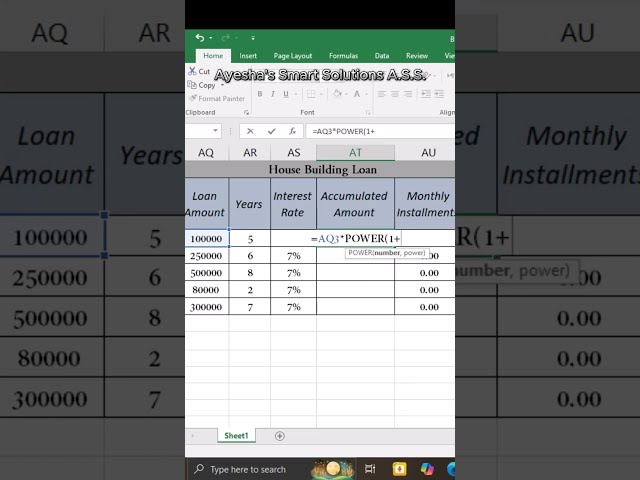Add a new sheet with the plus icon
The width and height of the screenshot is (640, 480).
point(280,436)
